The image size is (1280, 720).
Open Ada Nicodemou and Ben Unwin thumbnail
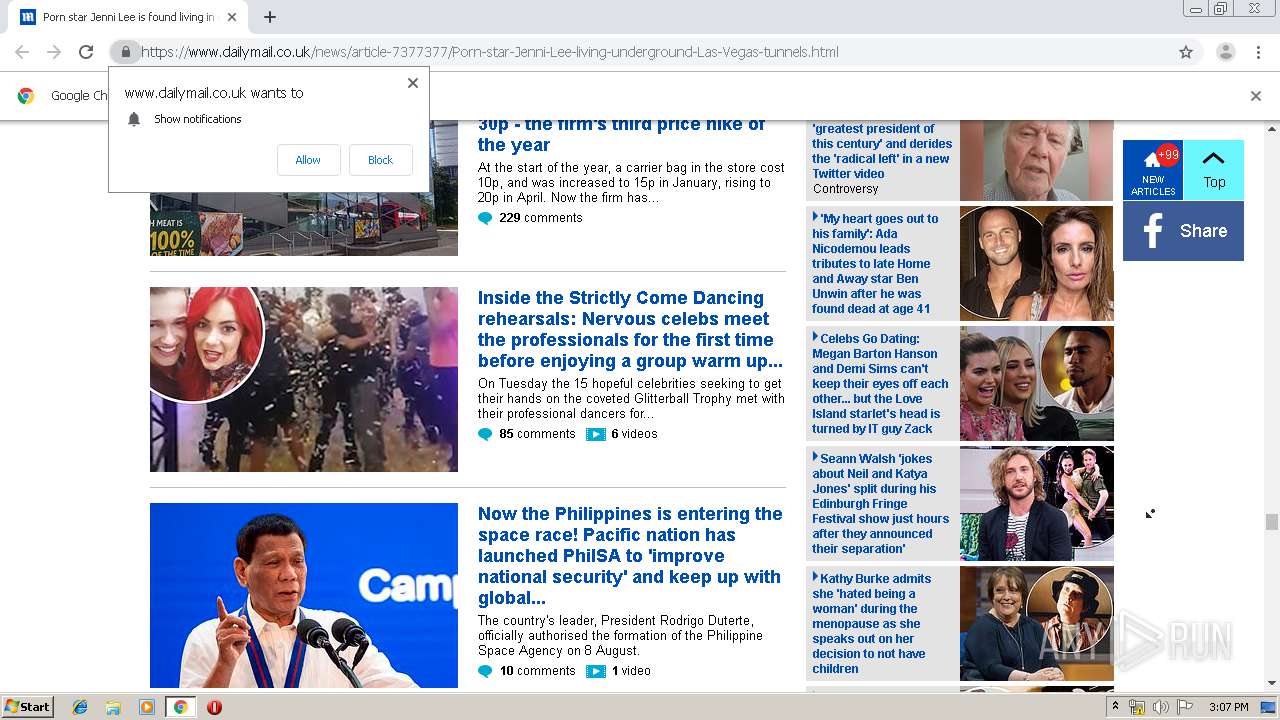coord(1036,263)
